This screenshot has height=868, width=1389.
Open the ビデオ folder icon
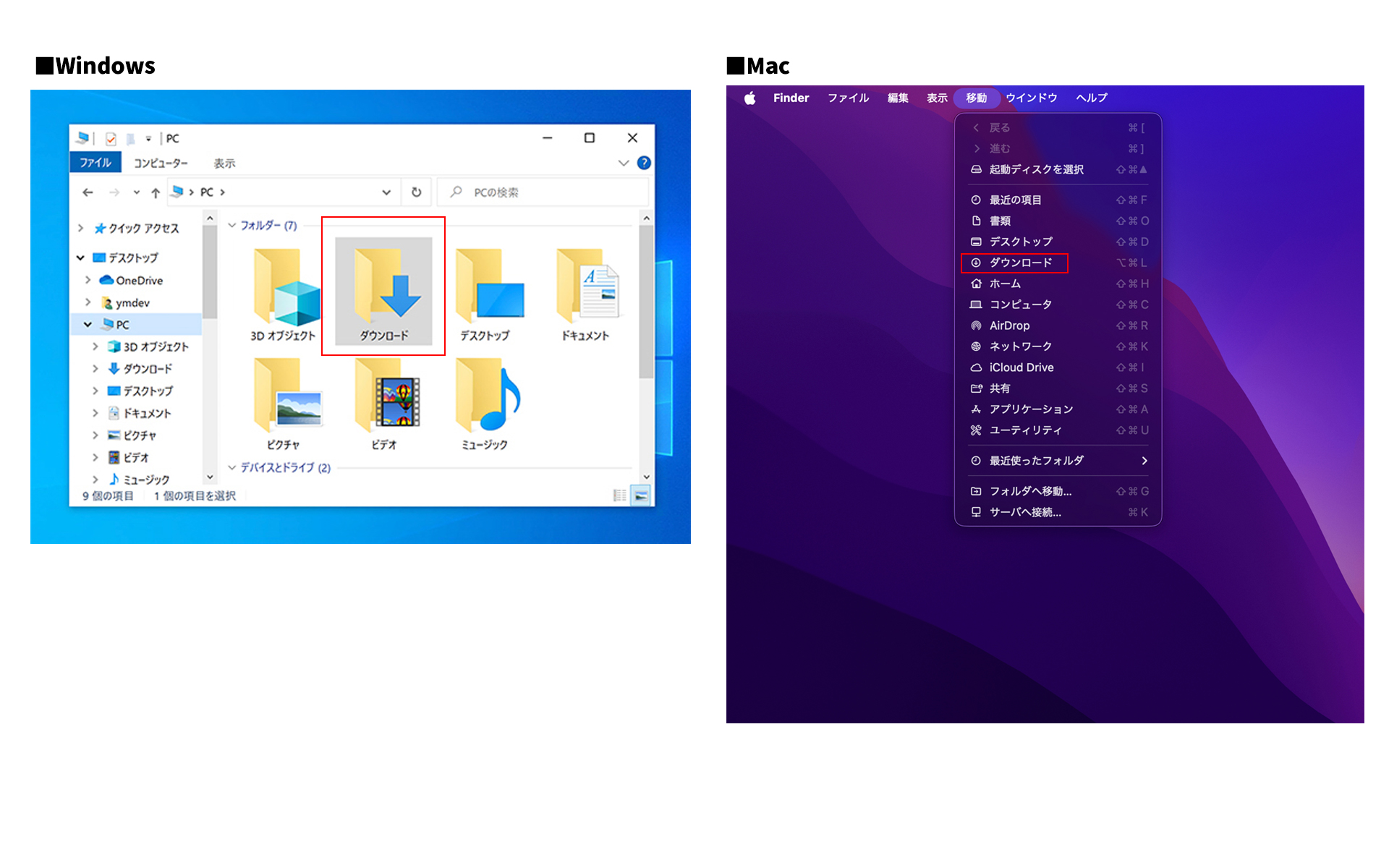pyautogui.click(x=384, y=399)
